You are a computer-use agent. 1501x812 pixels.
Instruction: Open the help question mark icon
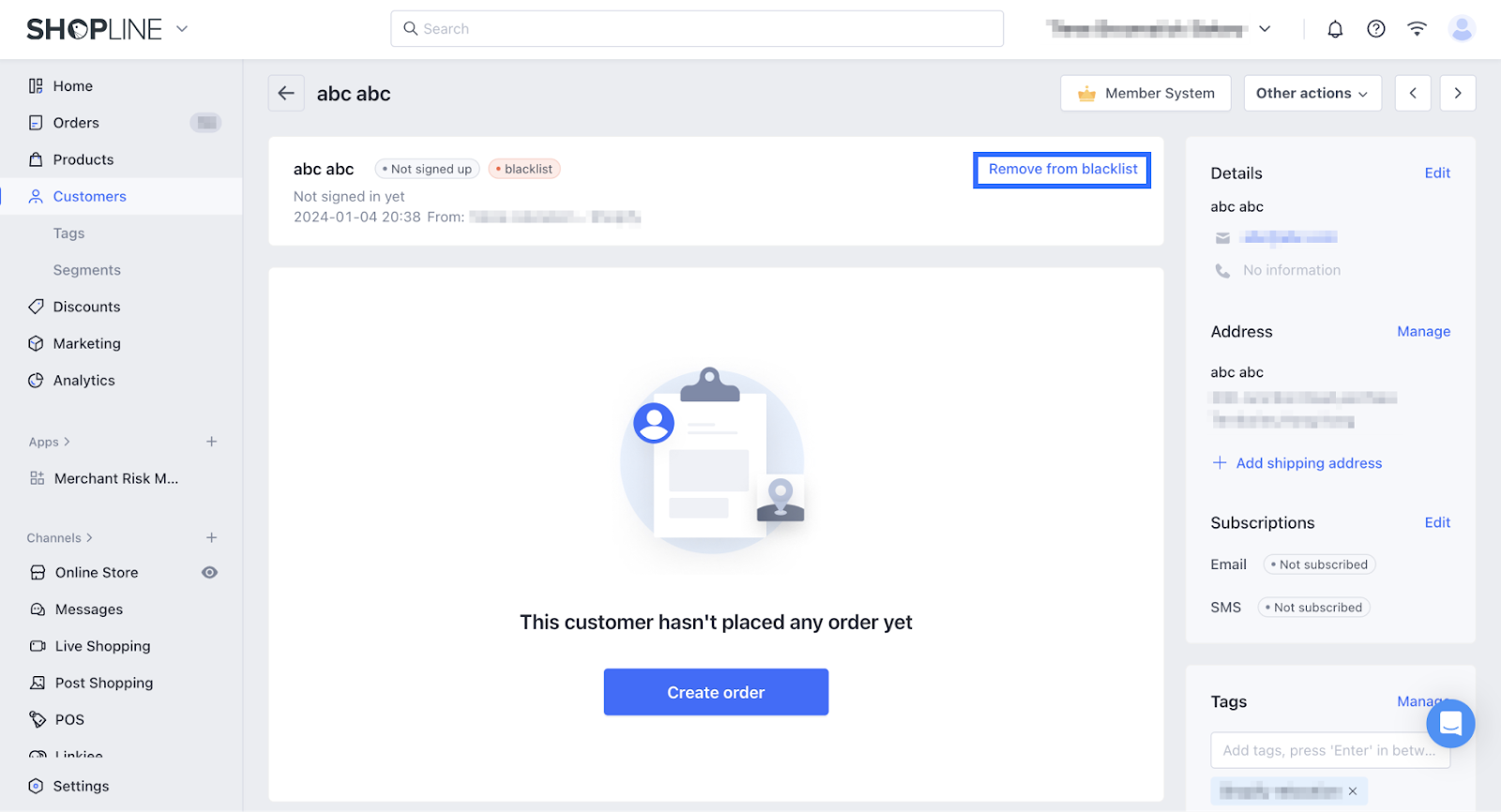[1376, 29]
